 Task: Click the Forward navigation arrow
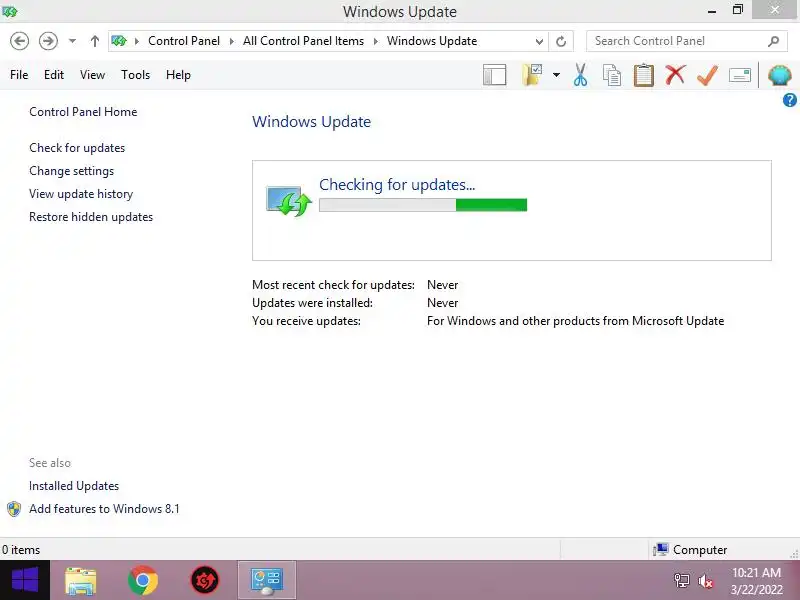(x=48, y=41)
